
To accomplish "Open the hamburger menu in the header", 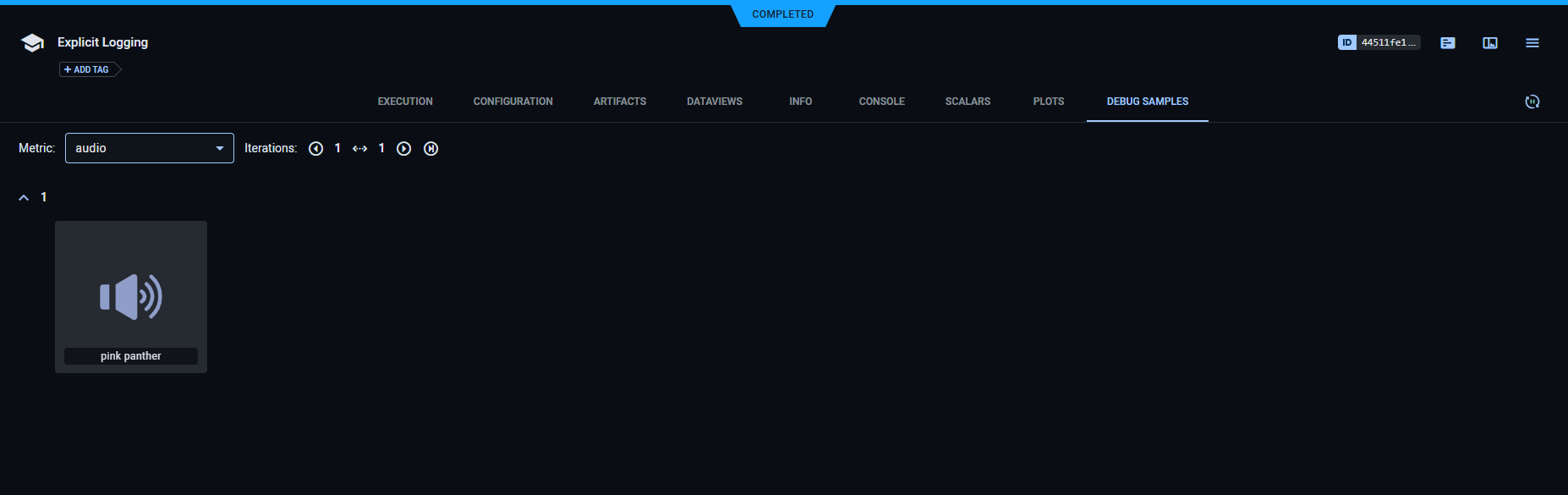I will (x=1532, y=43).
